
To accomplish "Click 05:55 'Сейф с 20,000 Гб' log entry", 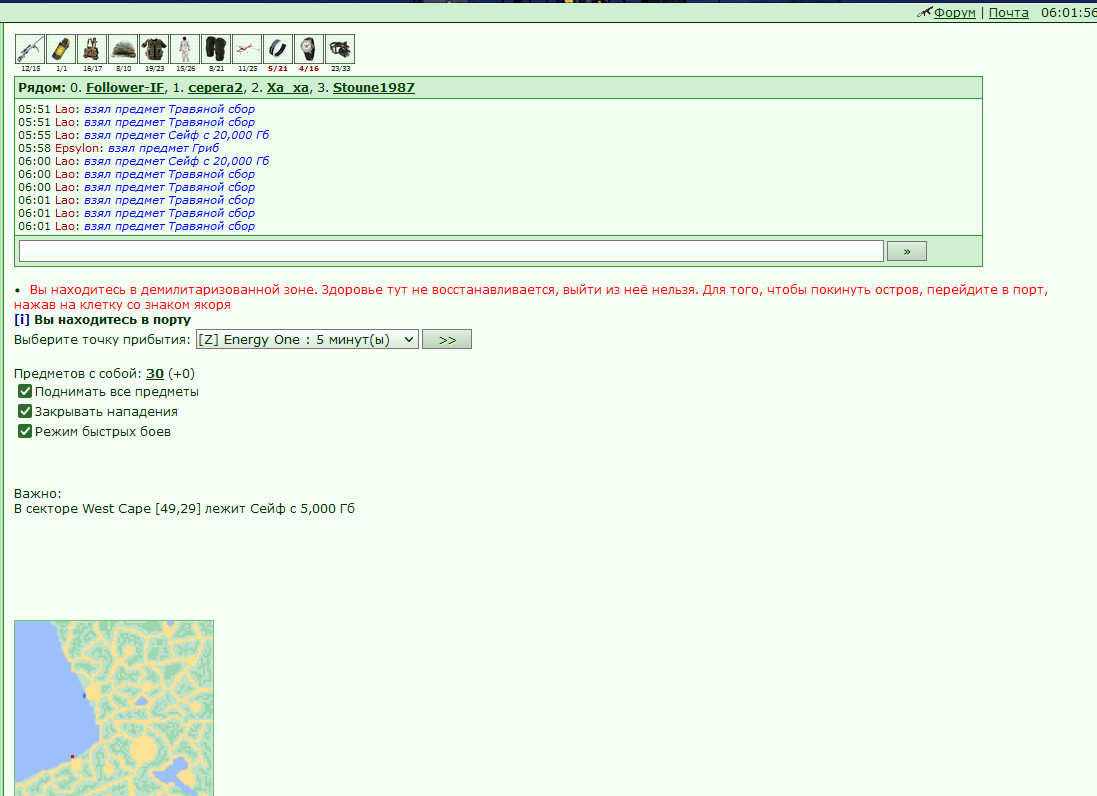I will pyautogui.click(x=143, y=135).
